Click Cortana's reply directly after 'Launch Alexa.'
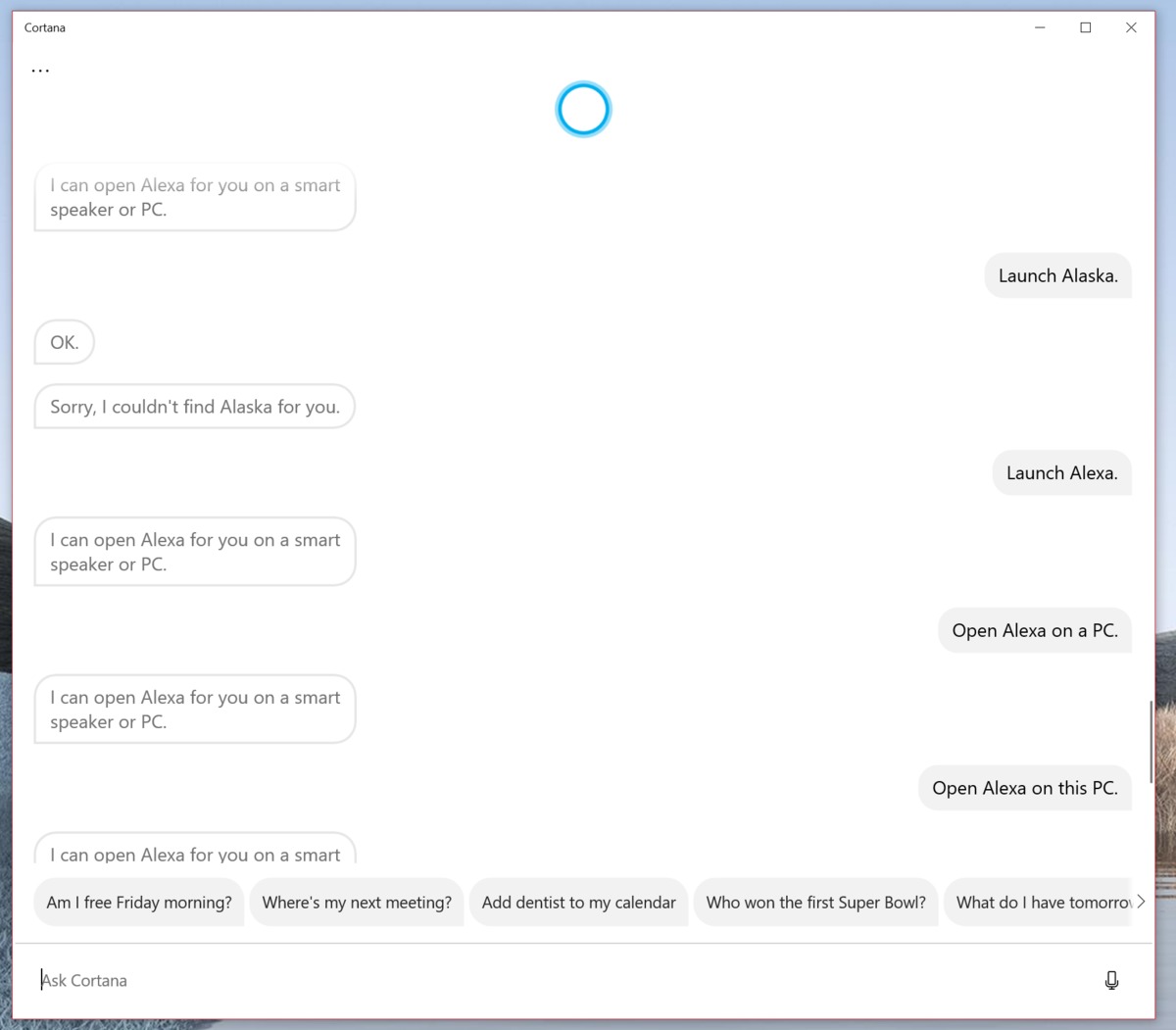This screenshot has width=1176, height=1030. (195, 552)
